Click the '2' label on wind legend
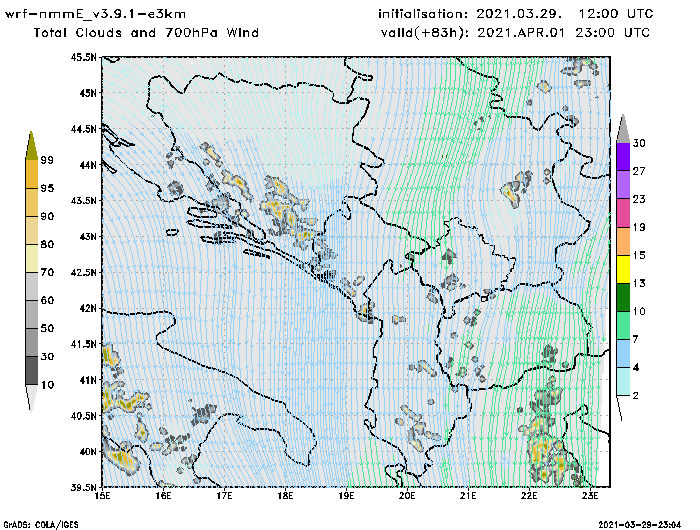The width and height of the screenshot is (700, 530). [635, 396]
